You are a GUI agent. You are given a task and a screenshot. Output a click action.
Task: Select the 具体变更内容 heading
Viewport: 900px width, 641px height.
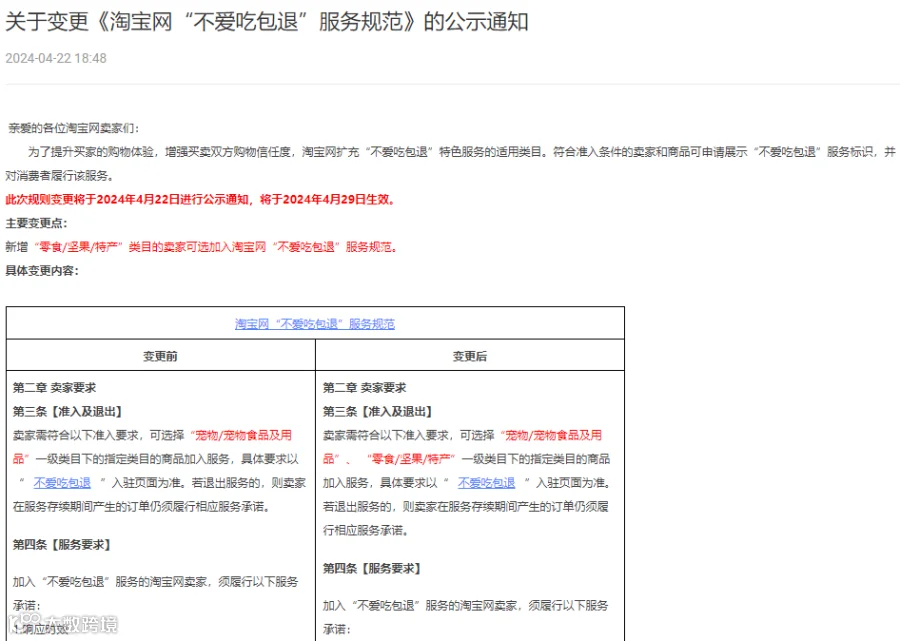42,270
